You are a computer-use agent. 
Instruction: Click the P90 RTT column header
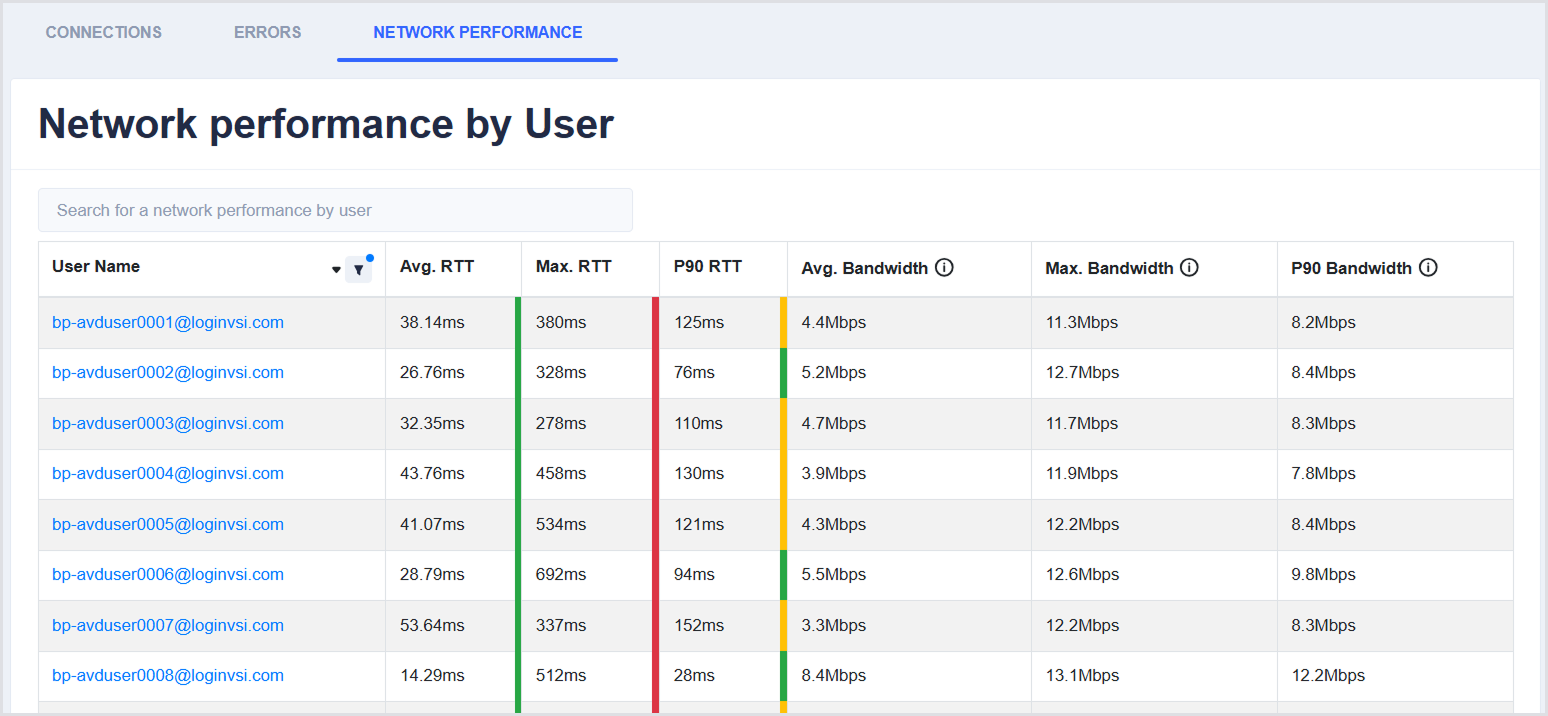(708, 266)
